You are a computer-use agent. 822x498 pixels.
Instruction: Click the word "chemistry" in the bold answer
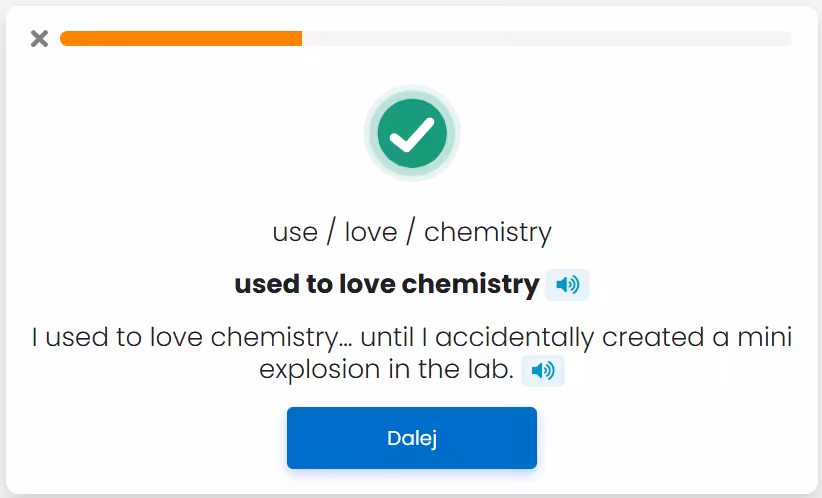471,285
